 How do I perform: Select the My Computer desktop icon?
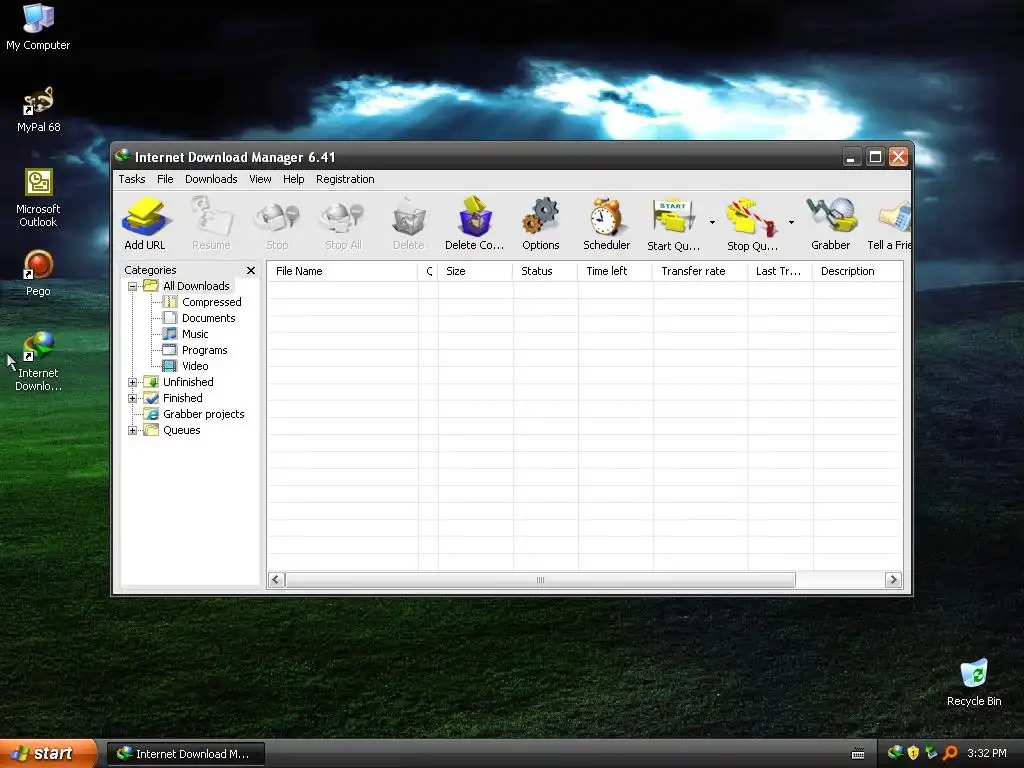coord(38,27)
